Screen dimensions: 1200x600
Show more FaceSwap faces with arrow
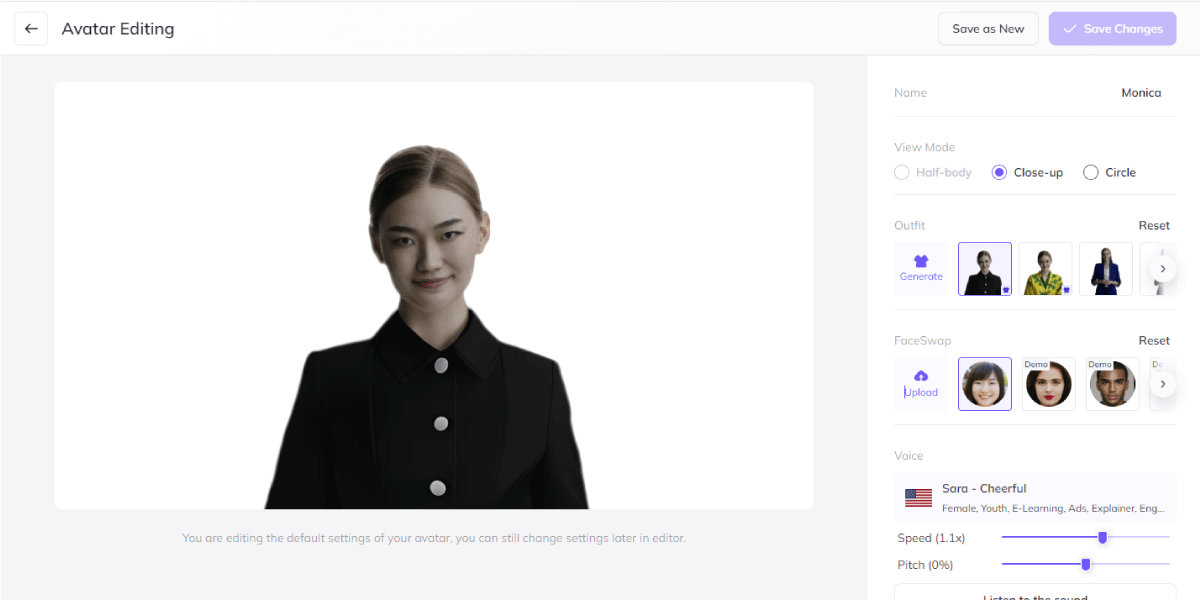point(1162,384)
